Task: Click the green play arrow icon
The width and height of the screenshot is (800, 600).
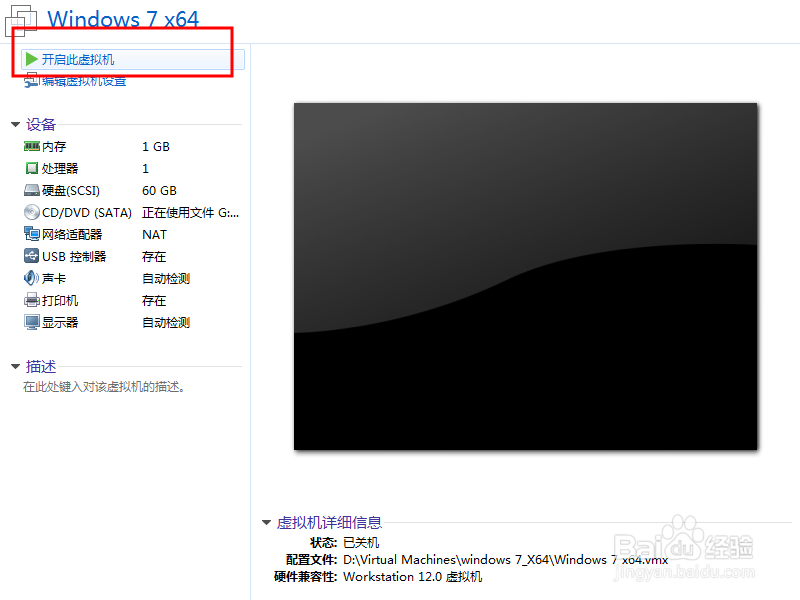Action: pyautogui.click(x=32, y=59)
